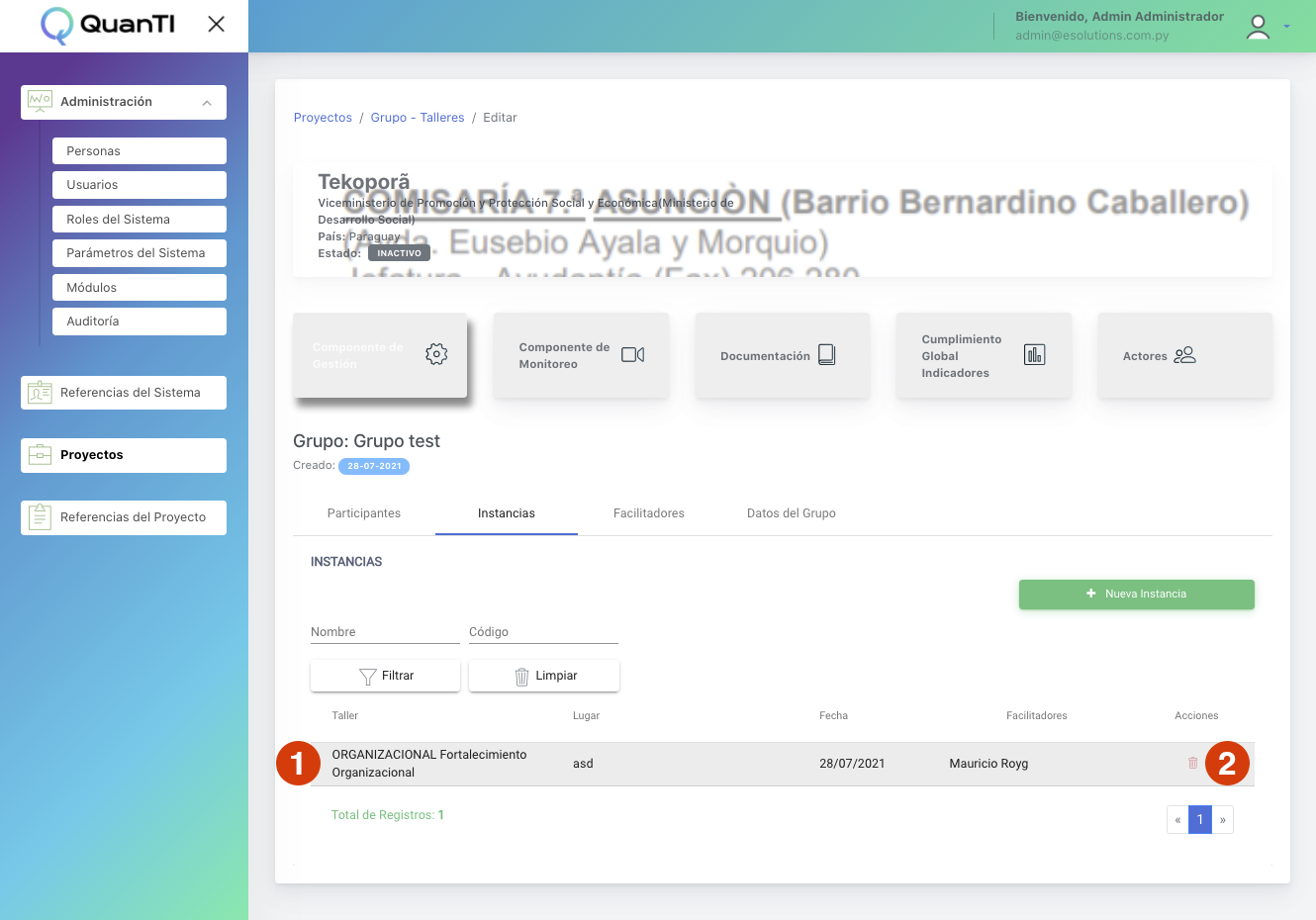Close the sidebar with the X icon

(216, 24)
